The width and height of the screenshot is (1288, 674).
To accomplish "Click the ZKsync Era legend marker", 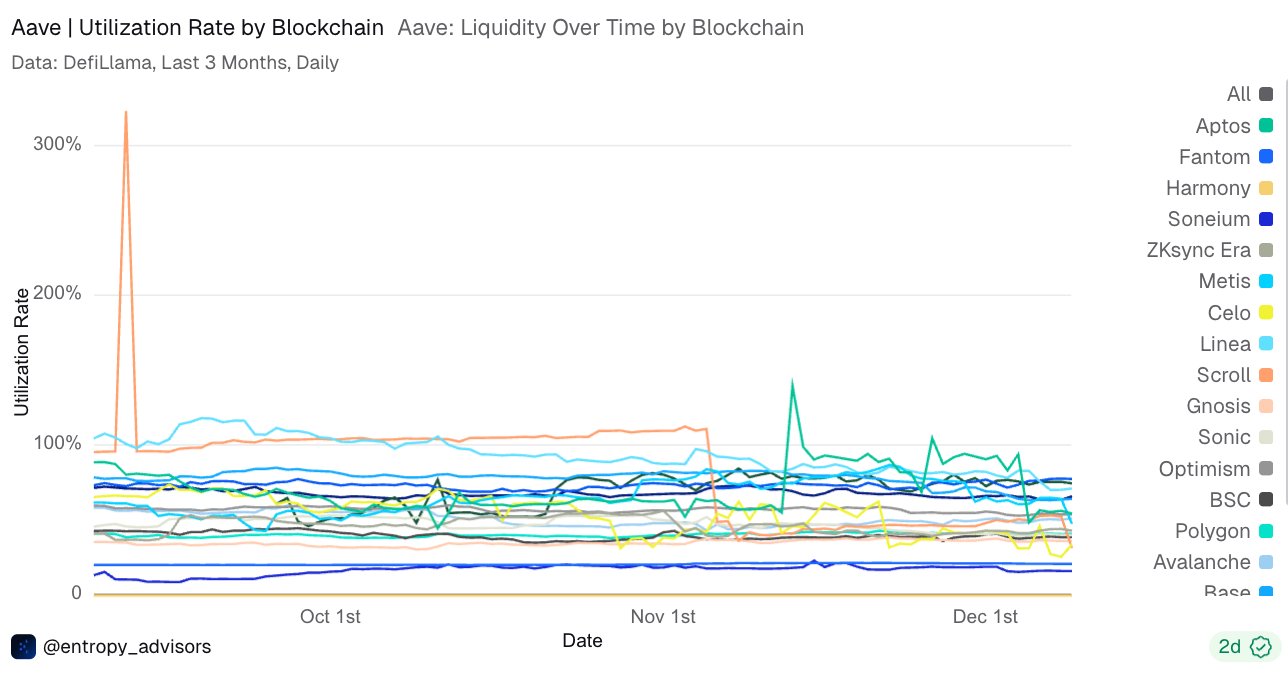I will click(1266, 251).
